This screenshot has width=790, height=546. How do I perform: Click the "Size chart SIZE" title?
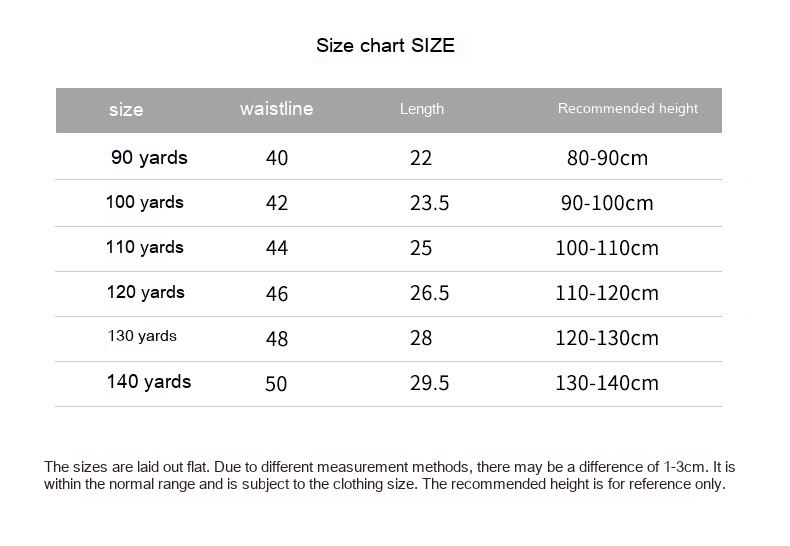point(385,45)
